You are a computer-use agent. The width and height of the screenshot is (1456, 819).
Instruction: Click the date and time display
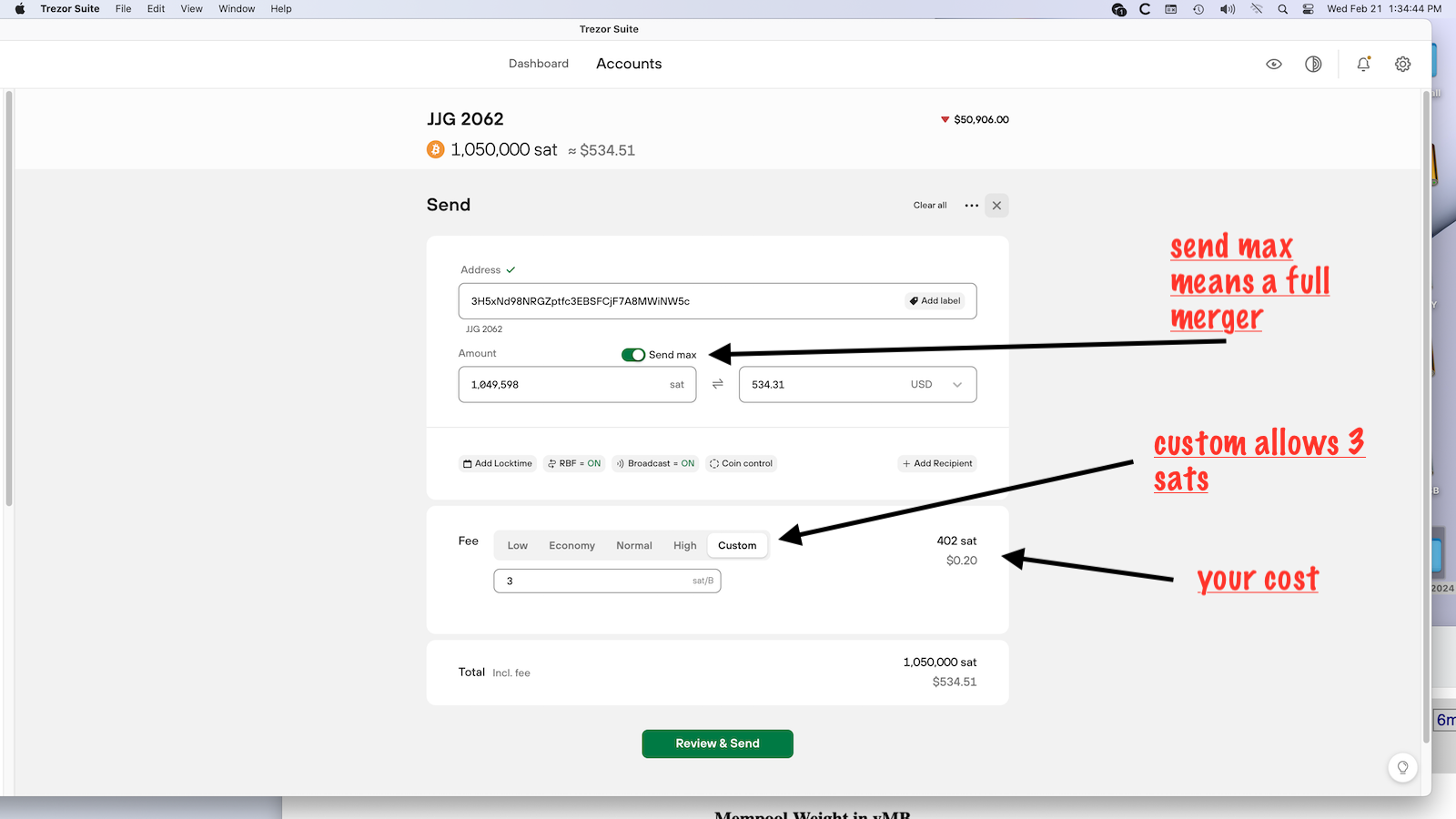tap(1384, 9)
